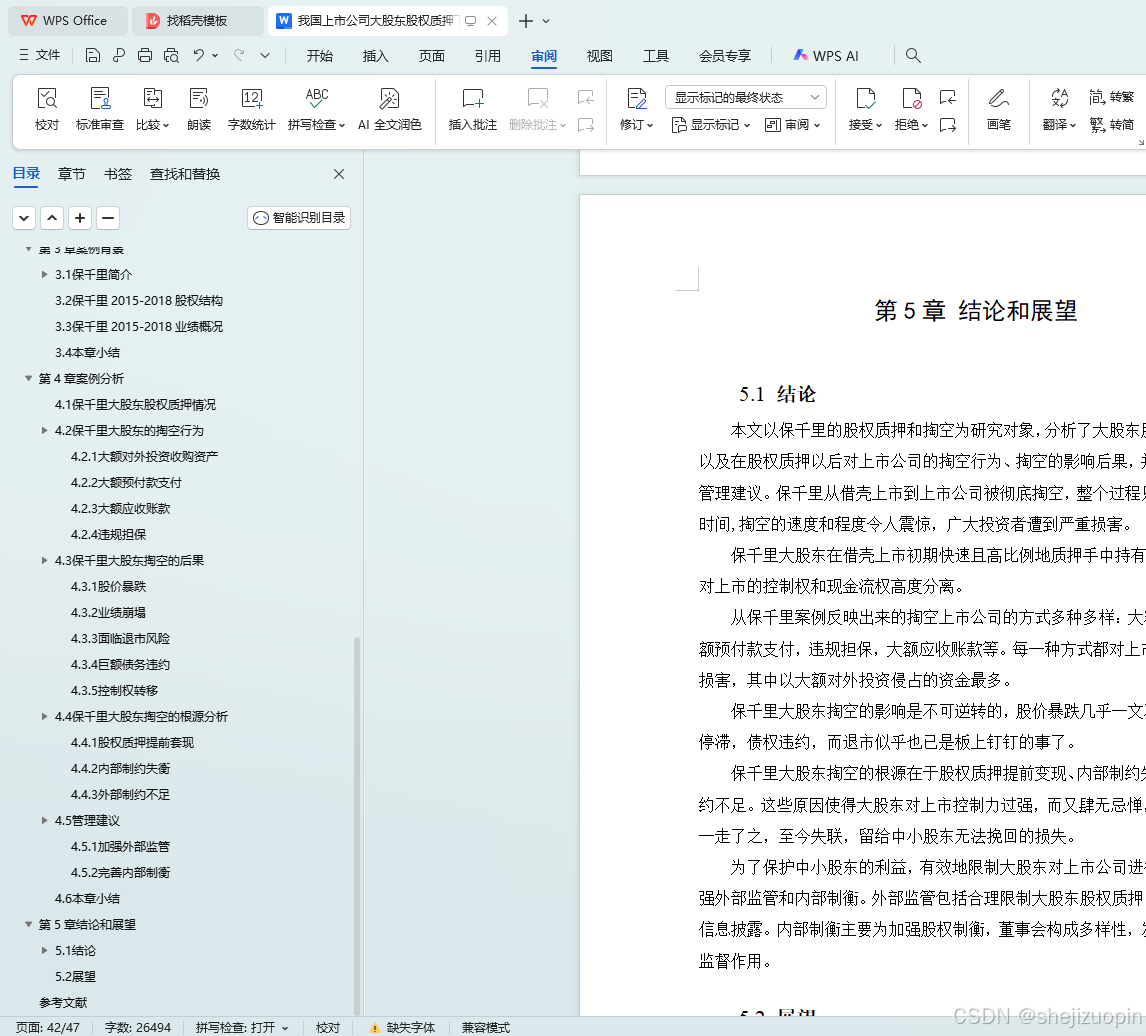
Task: Click the navigation pane vertical scrollbar
Action: [357, 825]
